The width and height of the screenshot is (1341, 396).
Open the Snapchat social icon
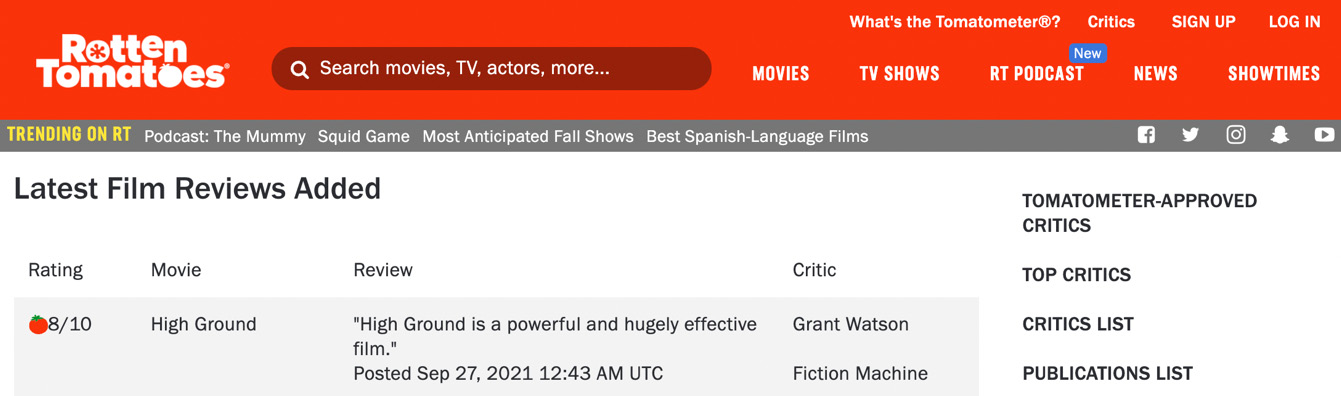[1280, 135]
